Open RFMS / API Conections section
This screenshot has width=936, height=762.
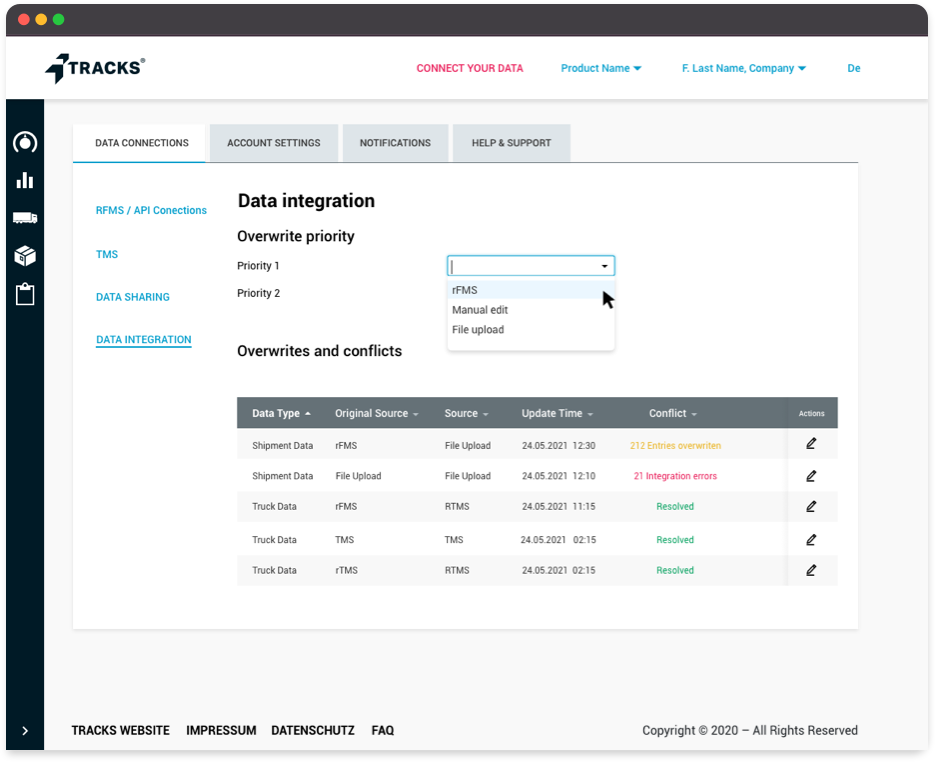(x=151, y=210)
